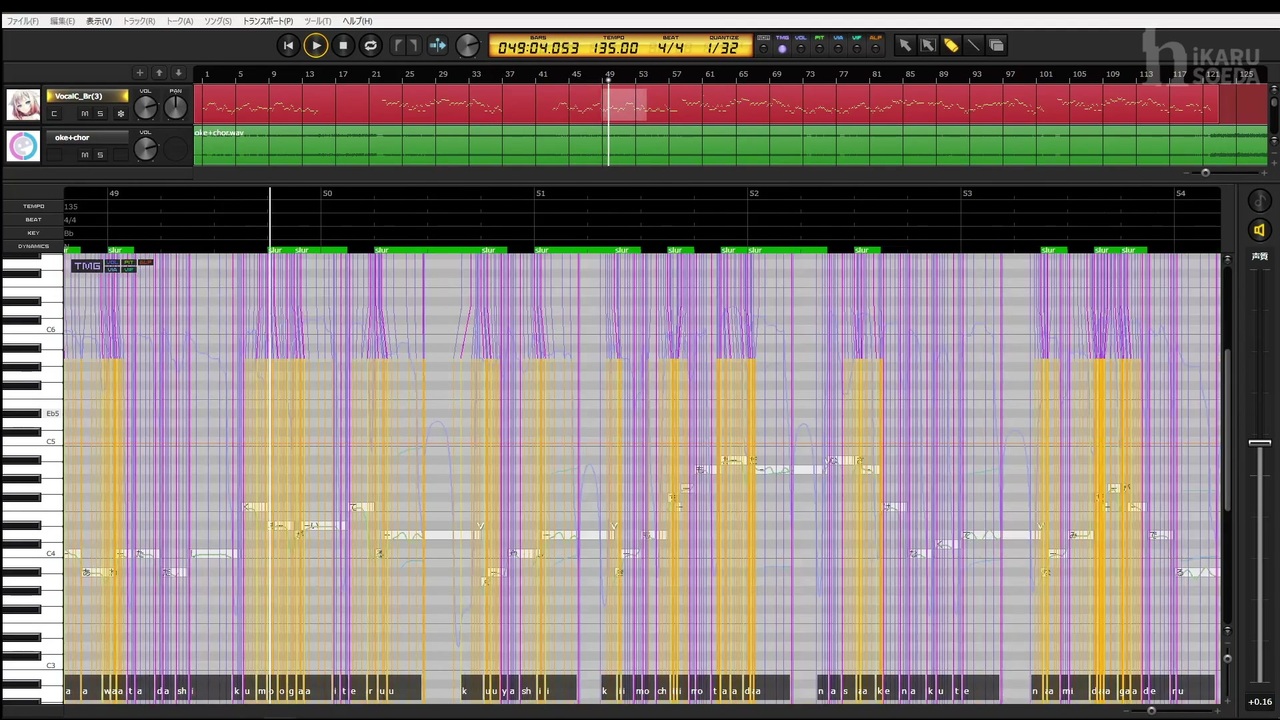Open the 編集(E) menu
Screen dimensions: 1280x720
62,21
